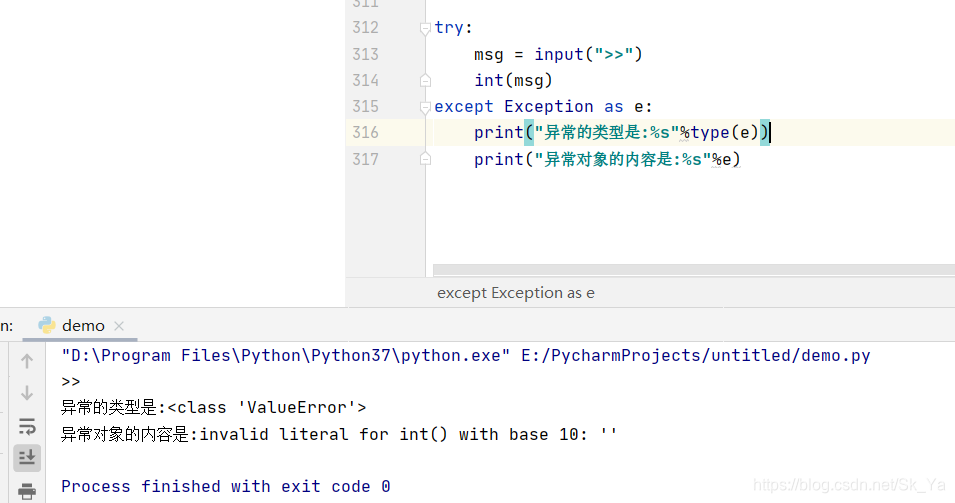This screenshot has height=503, width=955.
Task: Click console output "<class 'ValueError'>"
Action: 267,407
